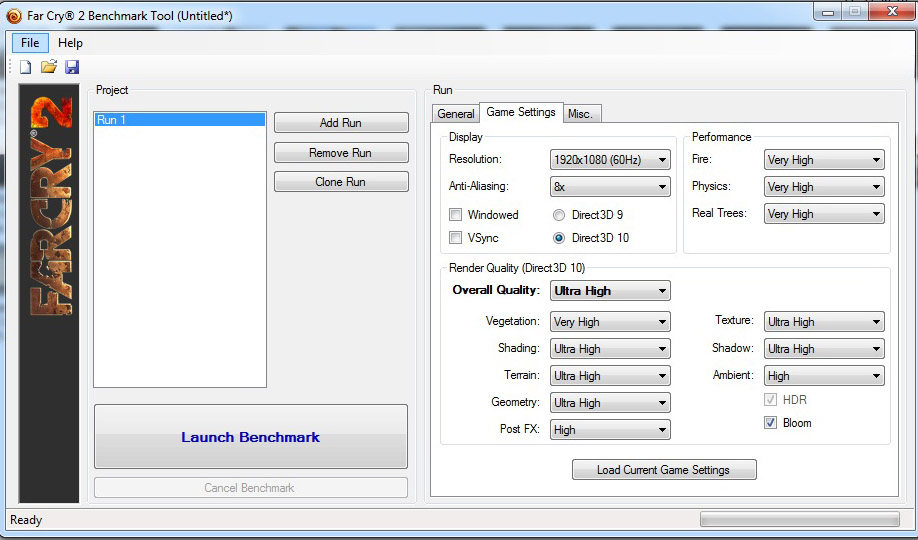Click the Add Run button
The width and height of the screenshot is (918, 540).
(341, 122)
